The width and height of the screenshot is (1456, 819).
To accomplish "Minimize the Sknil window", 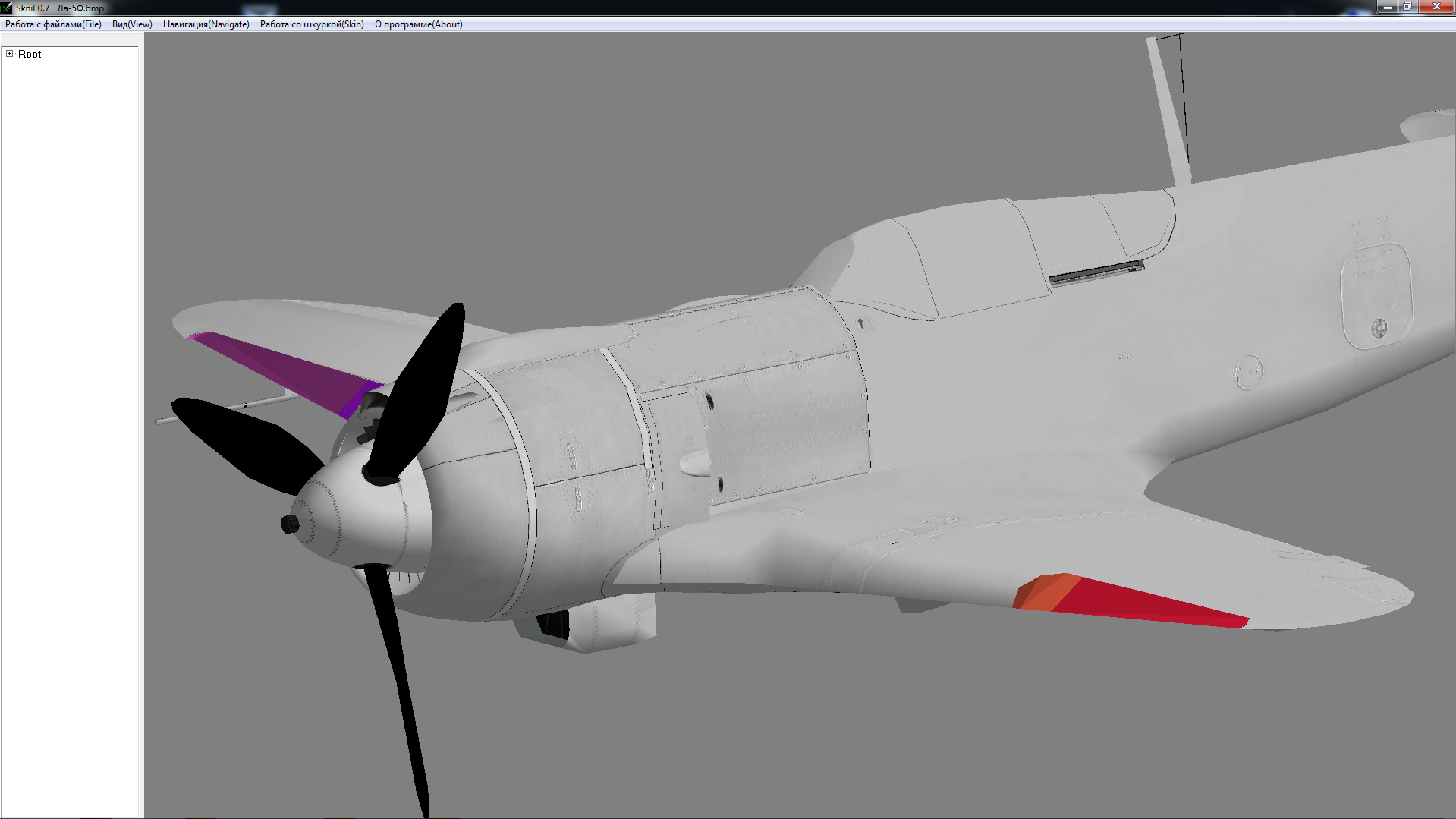I will (1387, 7).
